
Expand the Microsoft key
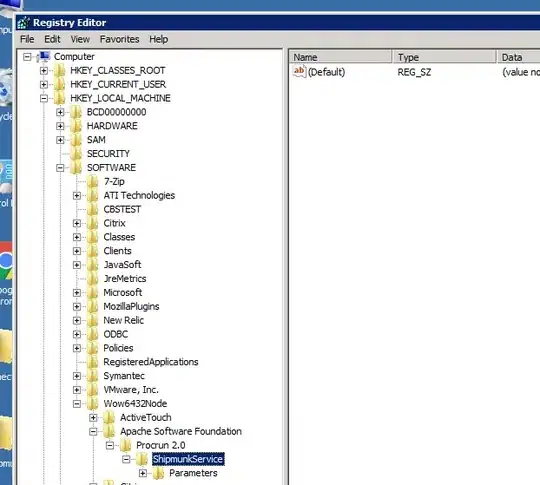coord(77,293)
